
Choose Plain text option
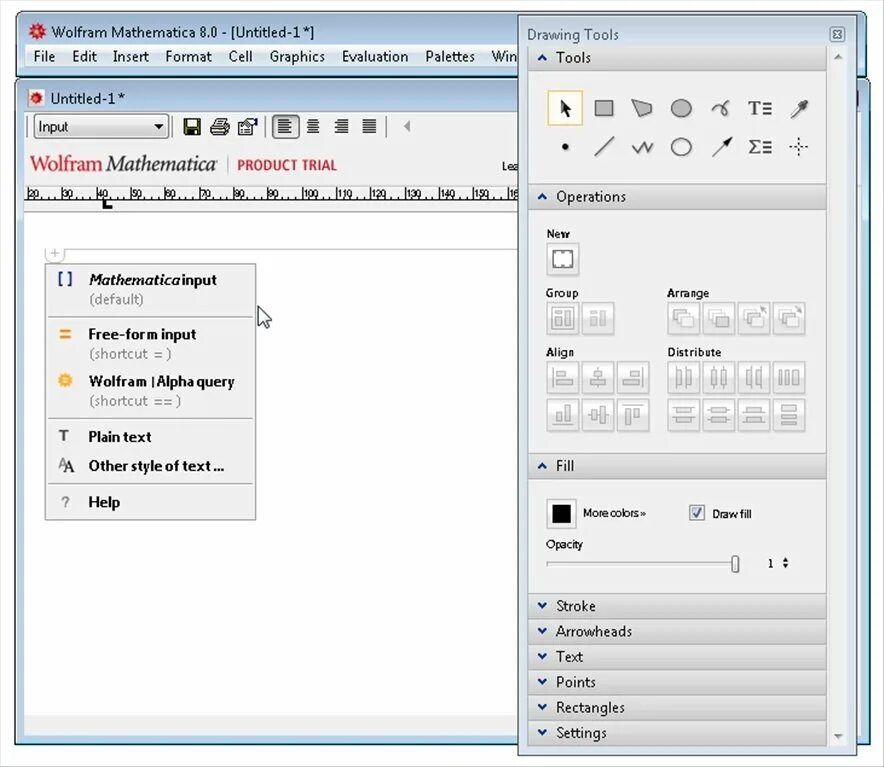[151, 437]
